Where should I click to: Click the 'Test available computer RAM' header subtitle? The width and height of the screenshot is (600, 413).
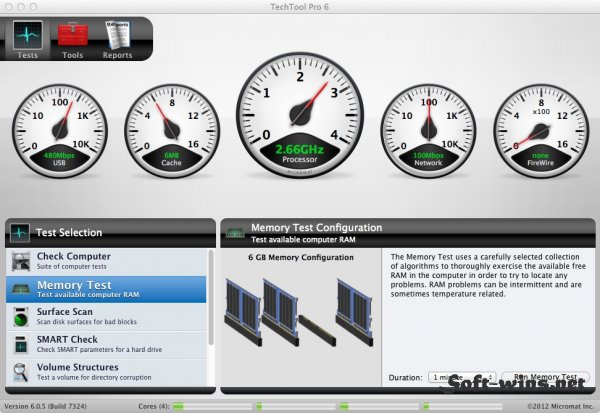(x=303, y=240)
